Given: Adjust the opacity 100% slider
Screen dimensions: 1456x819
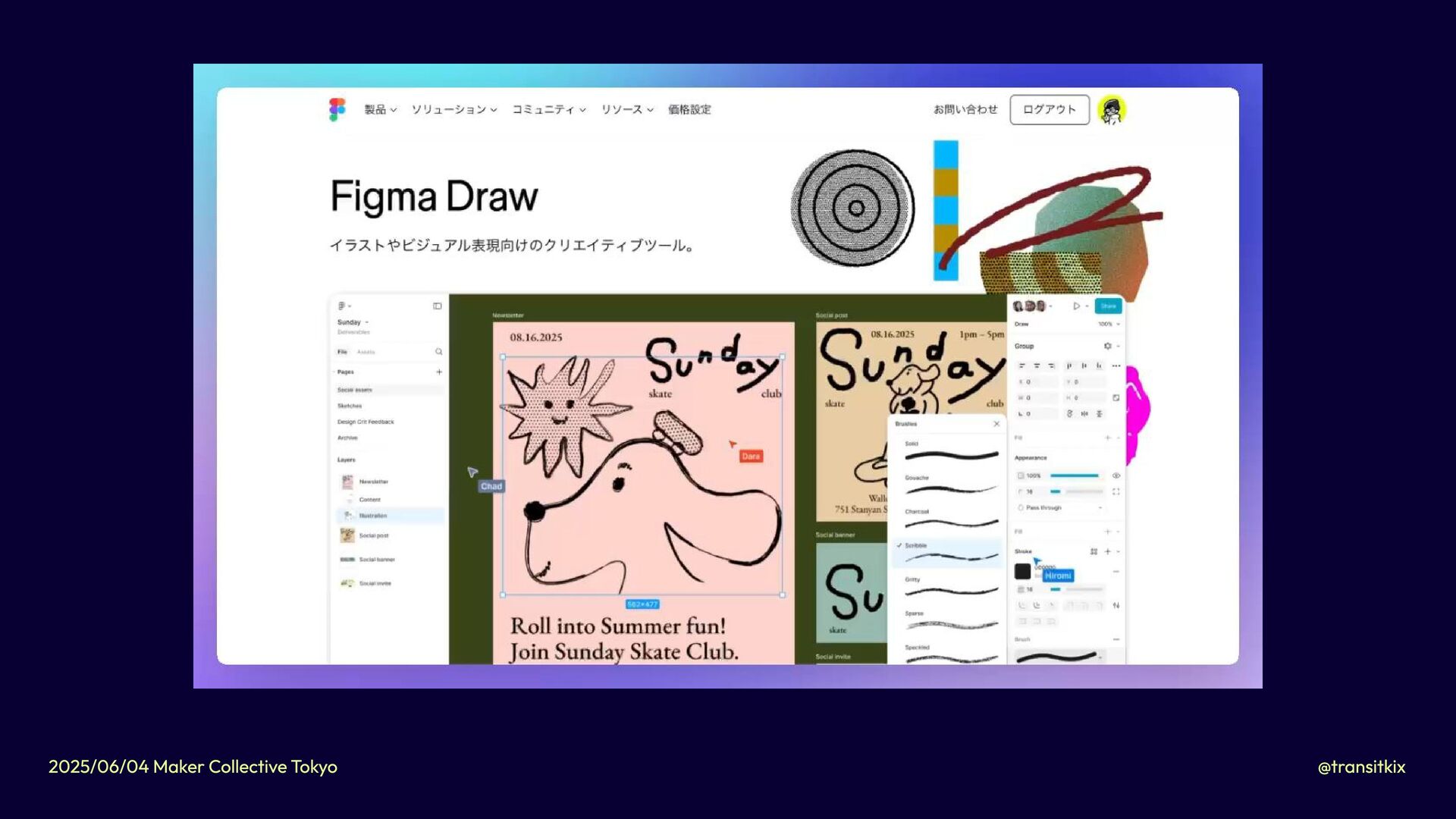Looking at the screenshot, I should pyautogui.click(x=1075, y=475).
